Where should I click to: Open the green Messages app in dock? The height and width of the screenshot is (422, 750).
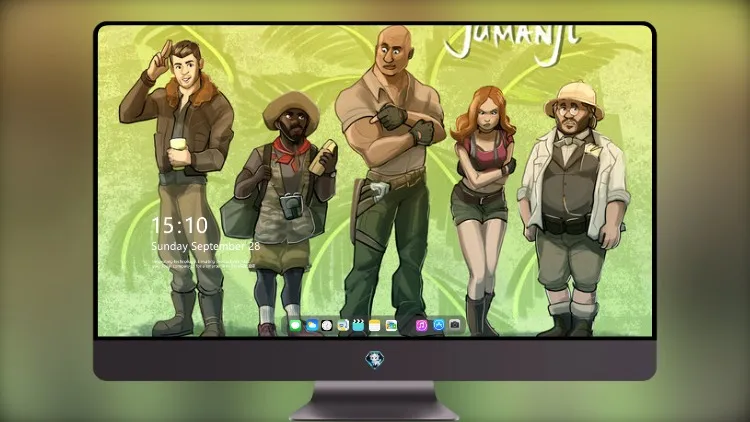coord(296,326)
